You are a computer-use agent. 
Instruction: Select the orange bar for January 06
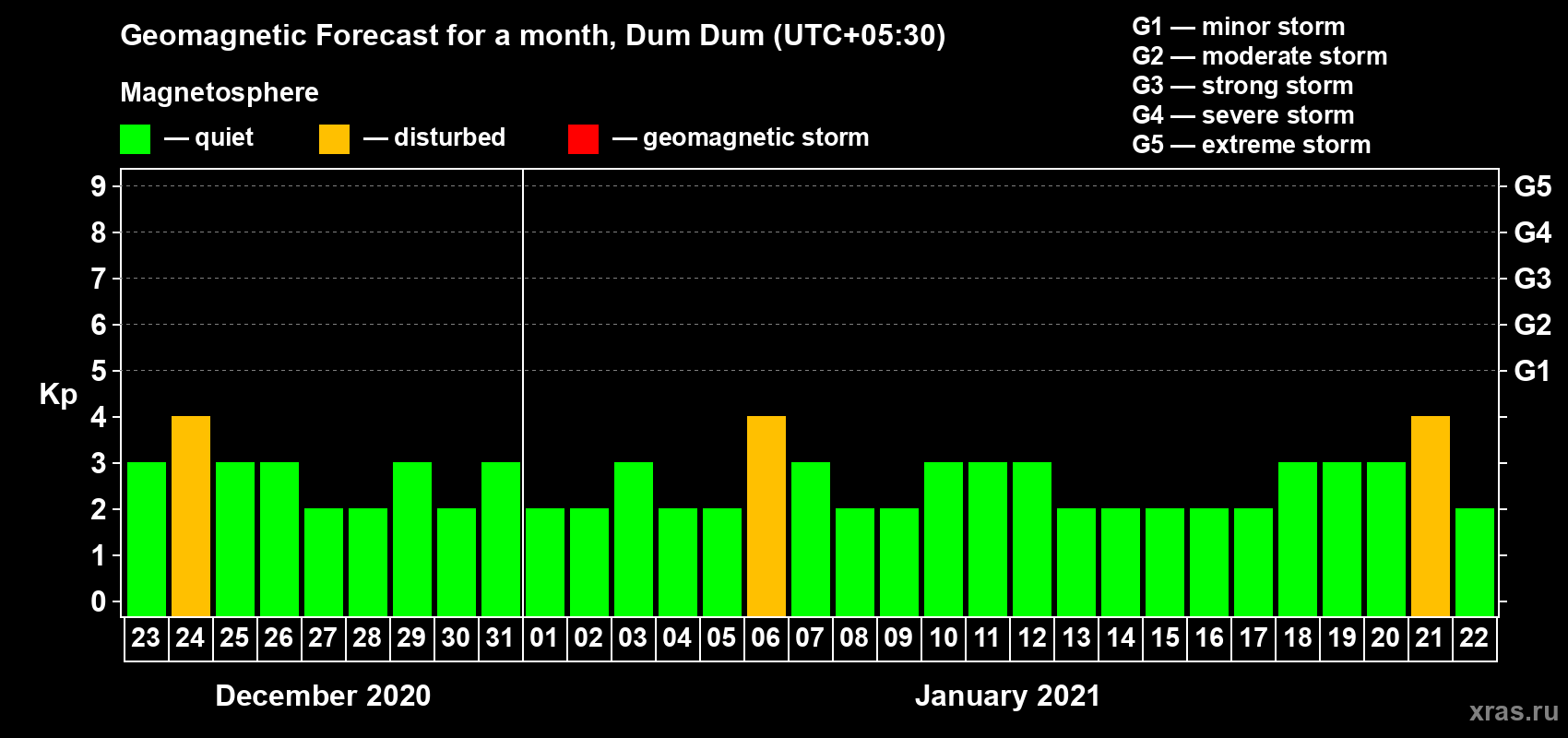point(766,516)
